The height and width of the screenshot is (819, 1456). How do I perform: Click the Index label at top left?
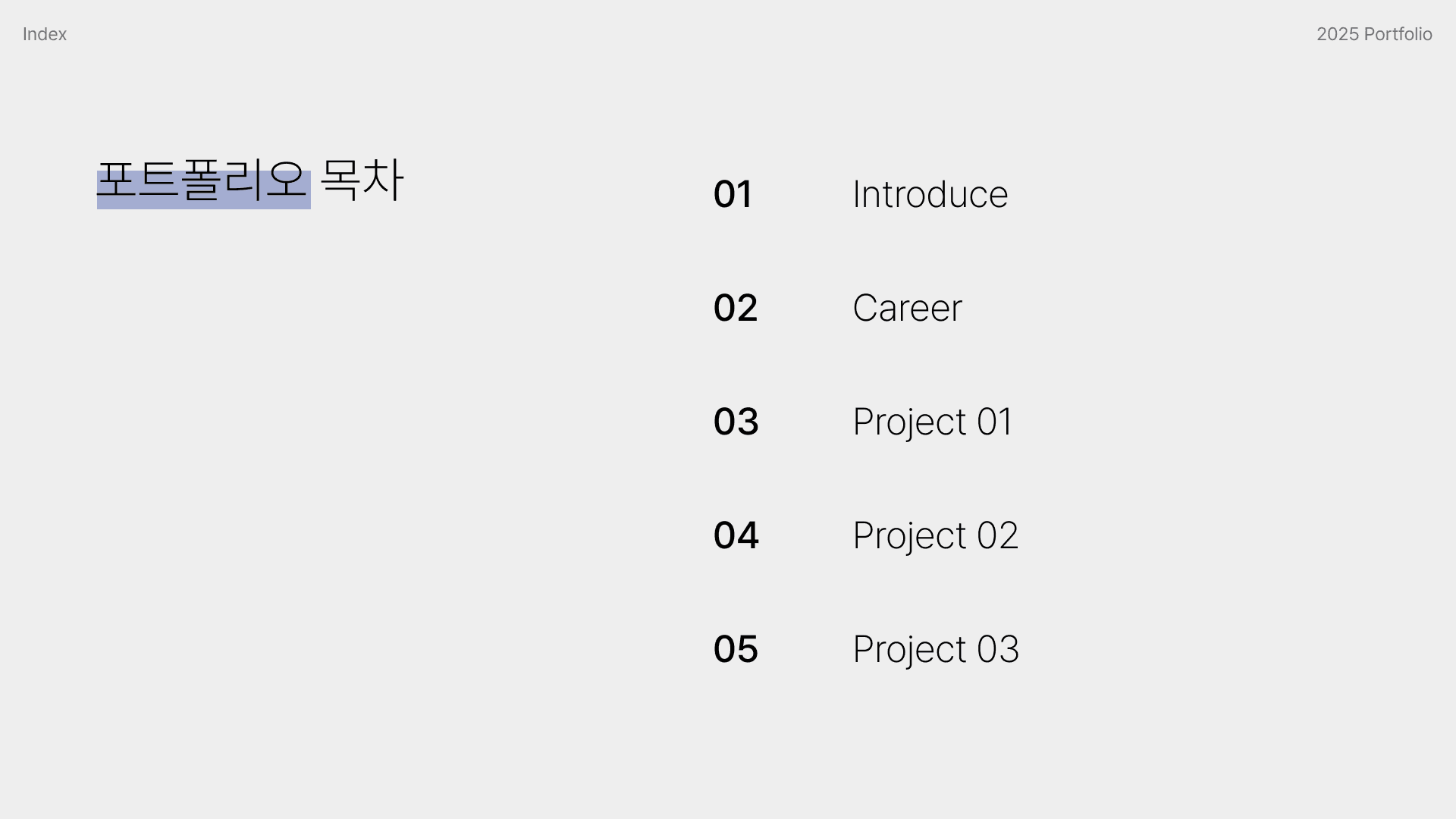45,34
